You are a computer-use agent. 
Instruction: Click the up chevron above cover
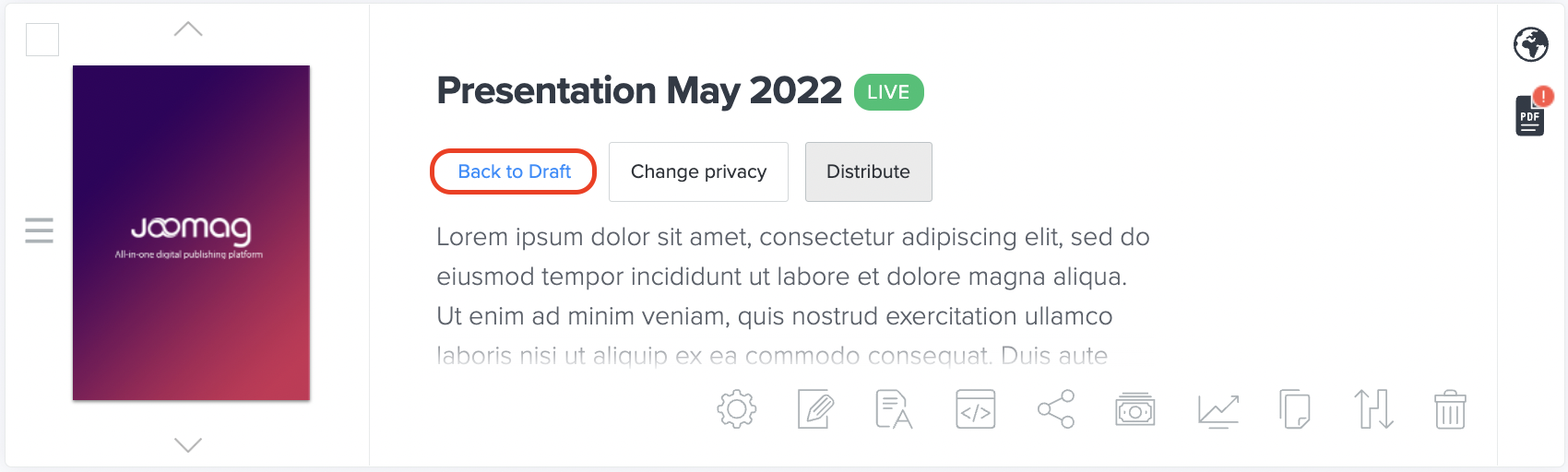188,29
